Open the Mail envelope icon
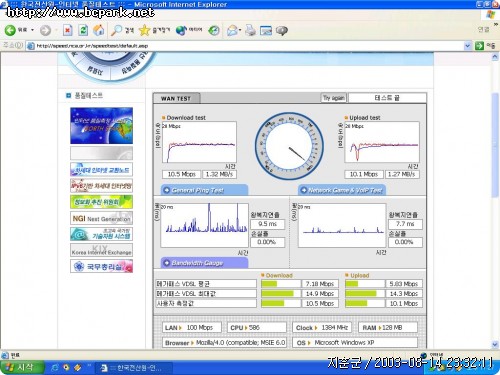 tap(232, 30)
